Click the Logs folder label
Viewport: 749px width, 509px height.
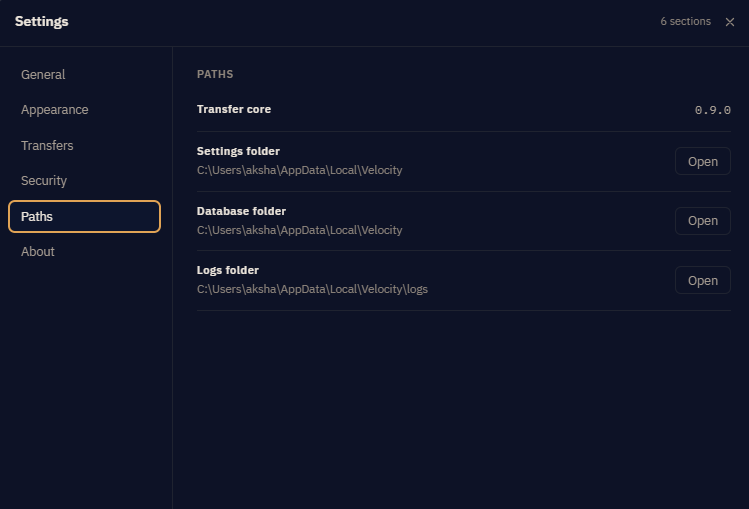pos(228,270)
